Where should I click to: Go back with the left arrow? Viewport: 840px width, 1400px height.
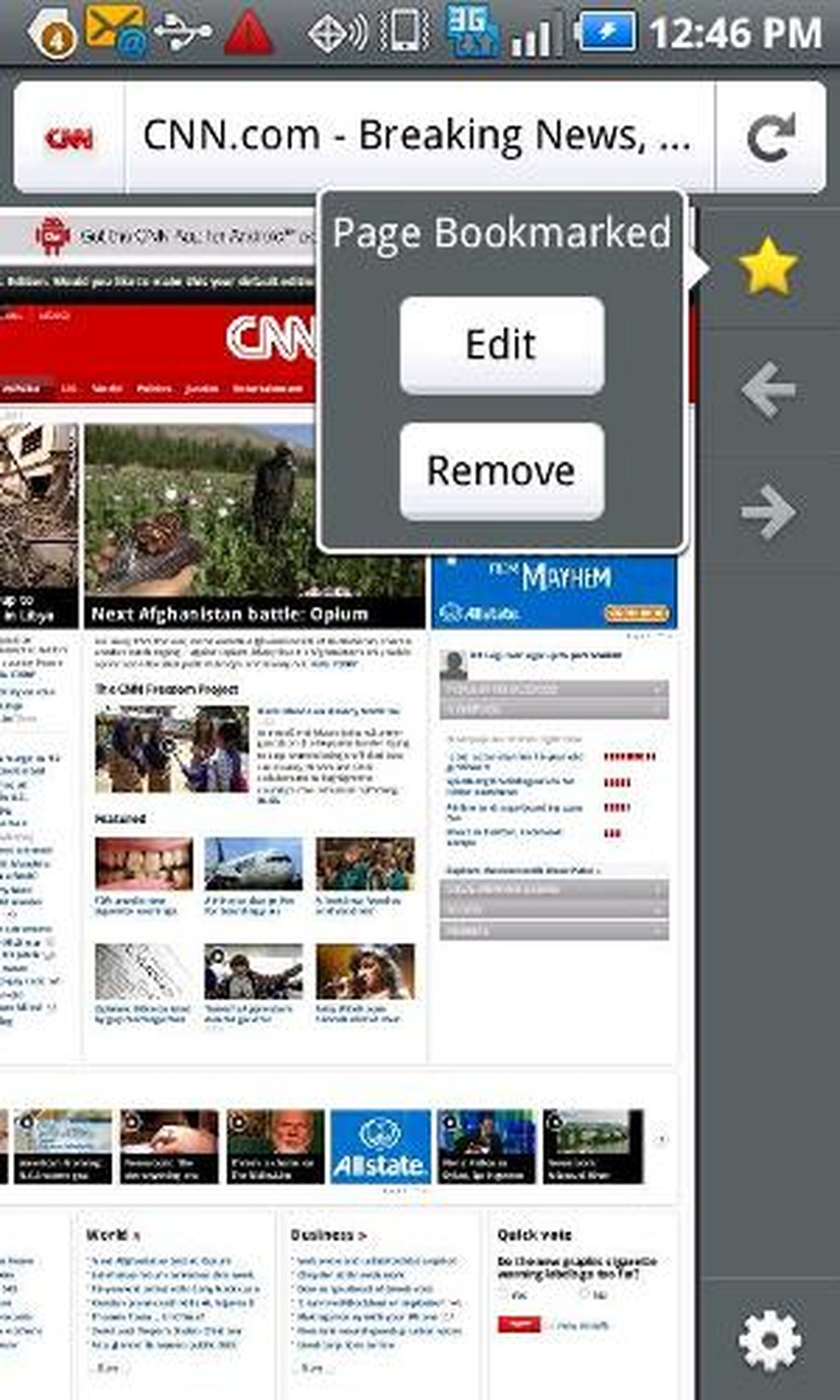768,389
